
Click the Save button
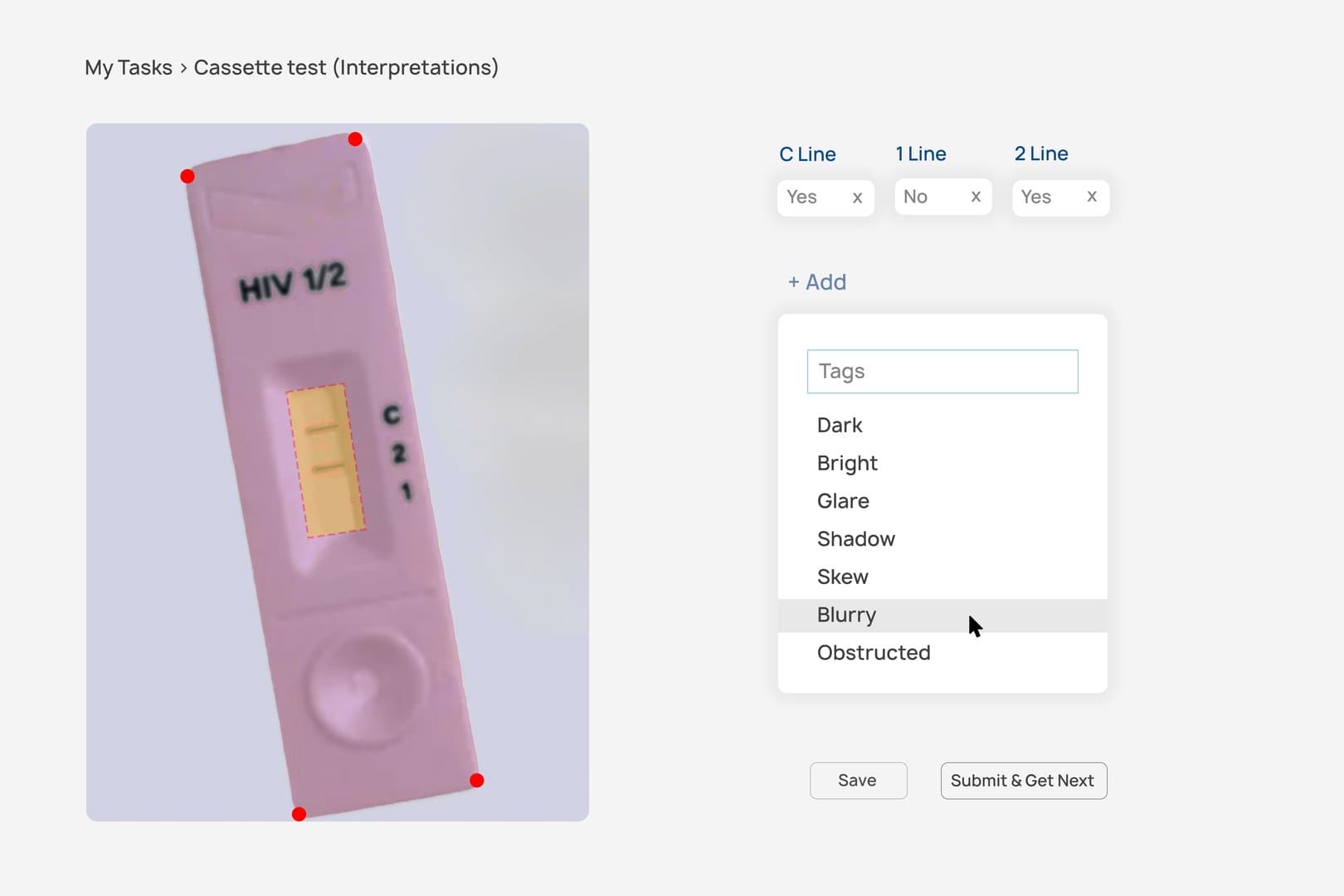[x=858, y=781]
